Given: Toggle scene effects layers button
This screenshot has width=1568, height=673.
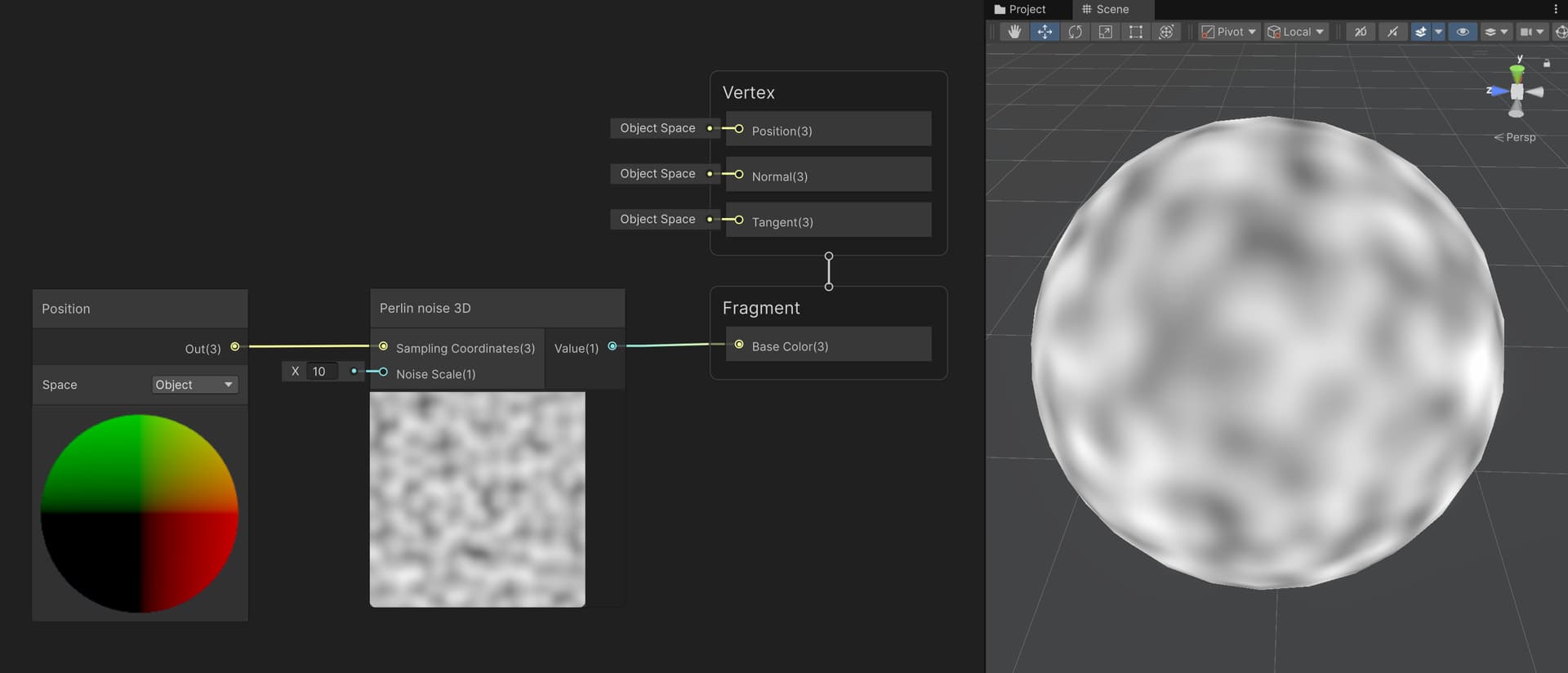Looking at the screenshot, I should tap(1420, 32).
